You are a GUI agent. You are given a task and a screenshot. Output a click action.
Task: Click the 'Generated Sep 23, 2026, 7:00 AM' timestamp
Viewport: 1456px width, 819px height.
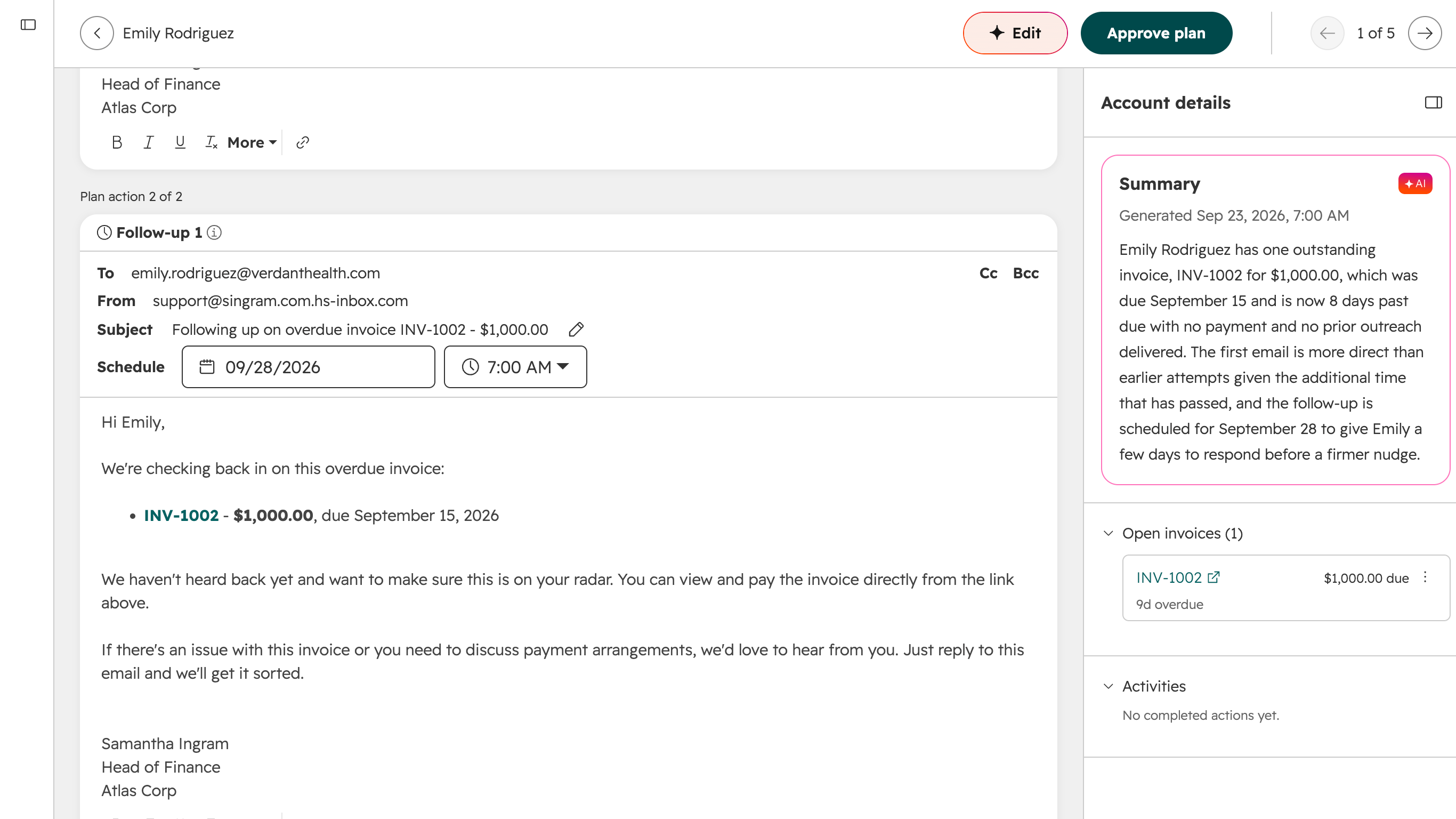point(1234,215)
